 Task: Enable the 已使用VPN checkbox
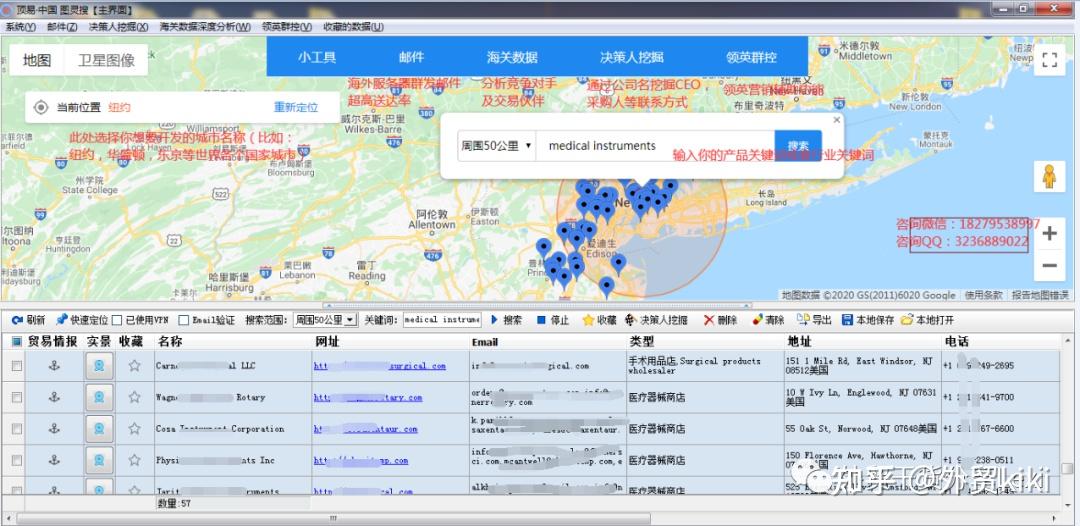(117, 321)
